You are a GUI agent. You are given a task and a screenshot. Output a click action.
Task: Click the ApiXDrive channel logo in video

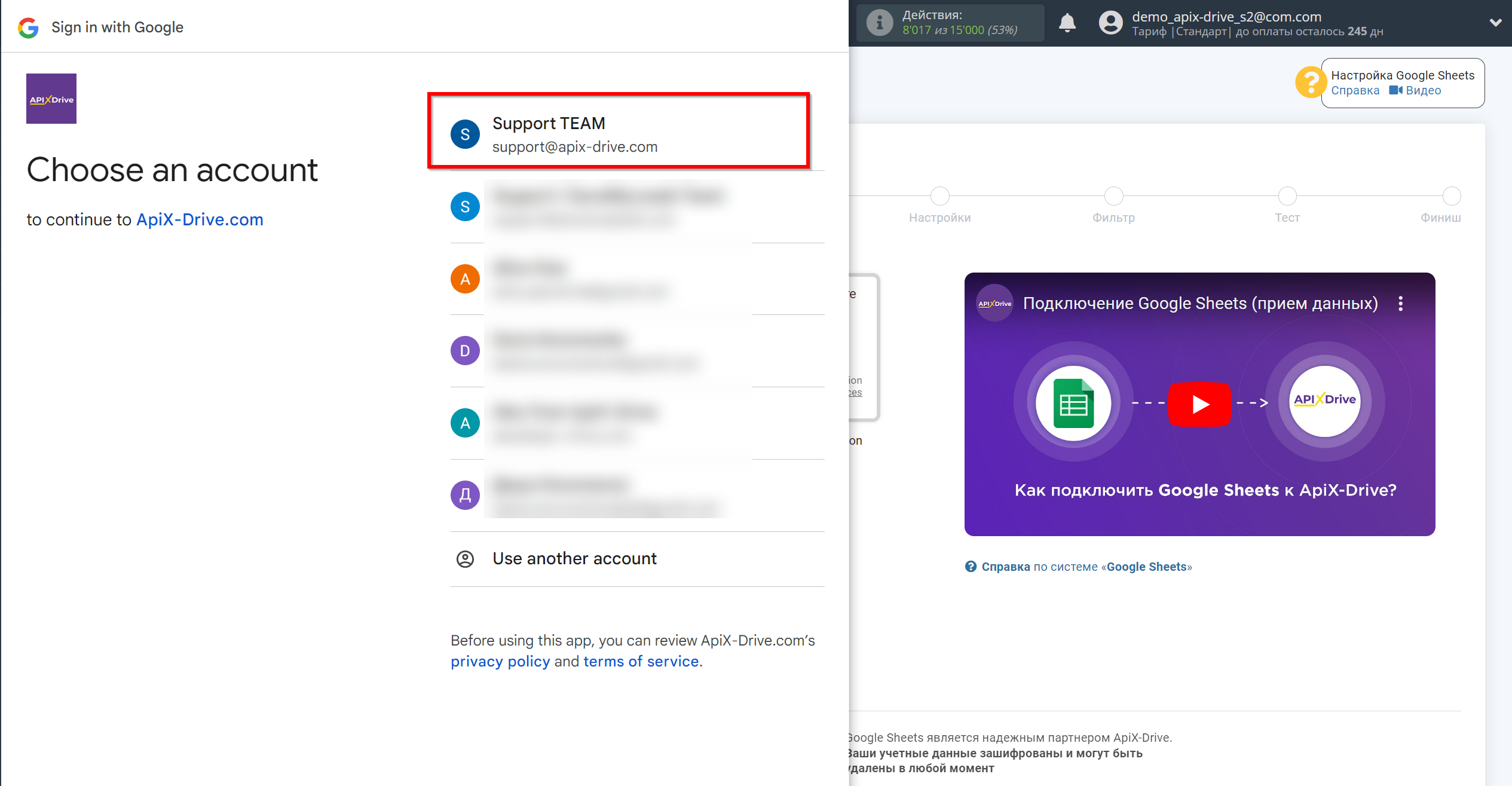pos(994,304)
